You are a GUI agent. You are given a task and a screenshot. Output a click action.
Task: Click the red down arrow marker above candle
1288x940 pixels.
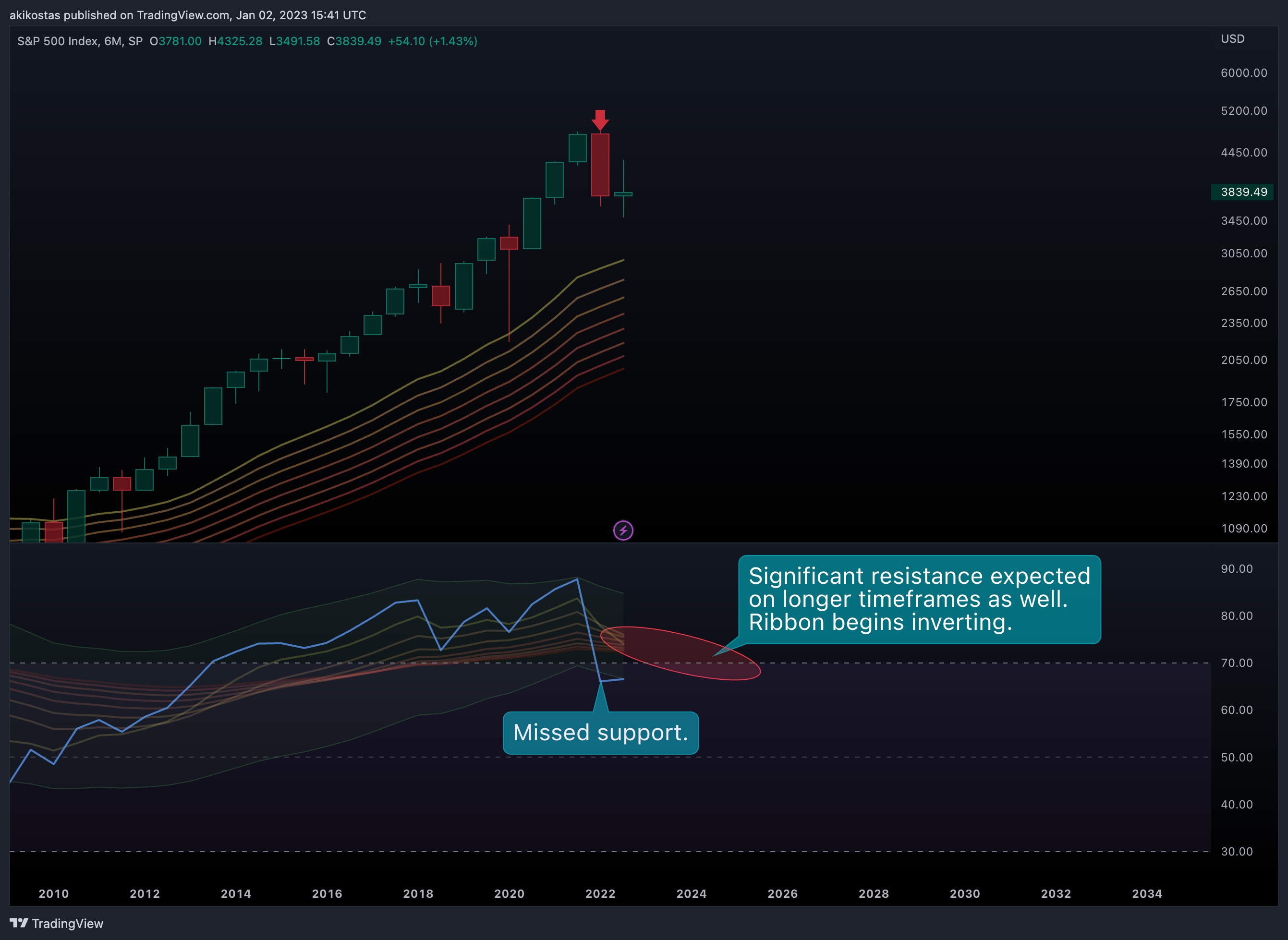click(x=600, y=120)
